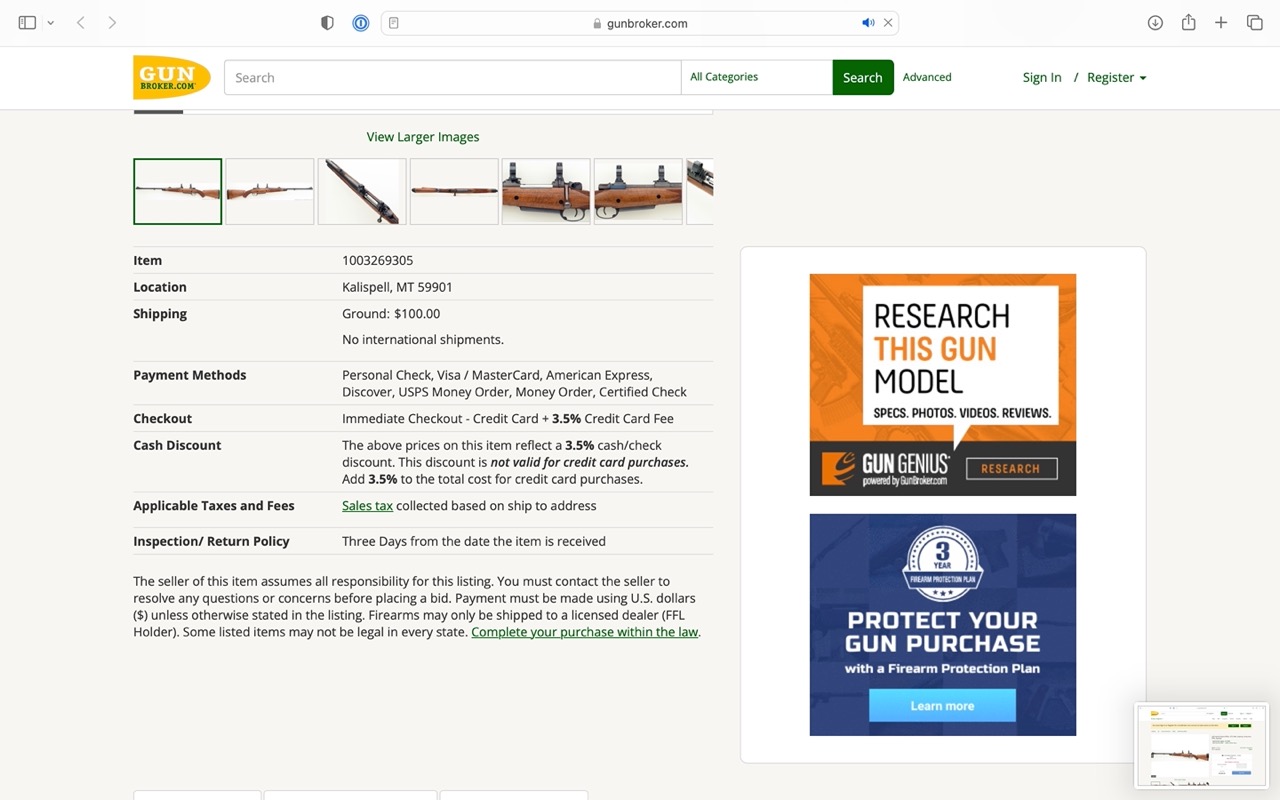
Task: Select the fifth action close-up thumbnail
Action: tap(546, 191)
